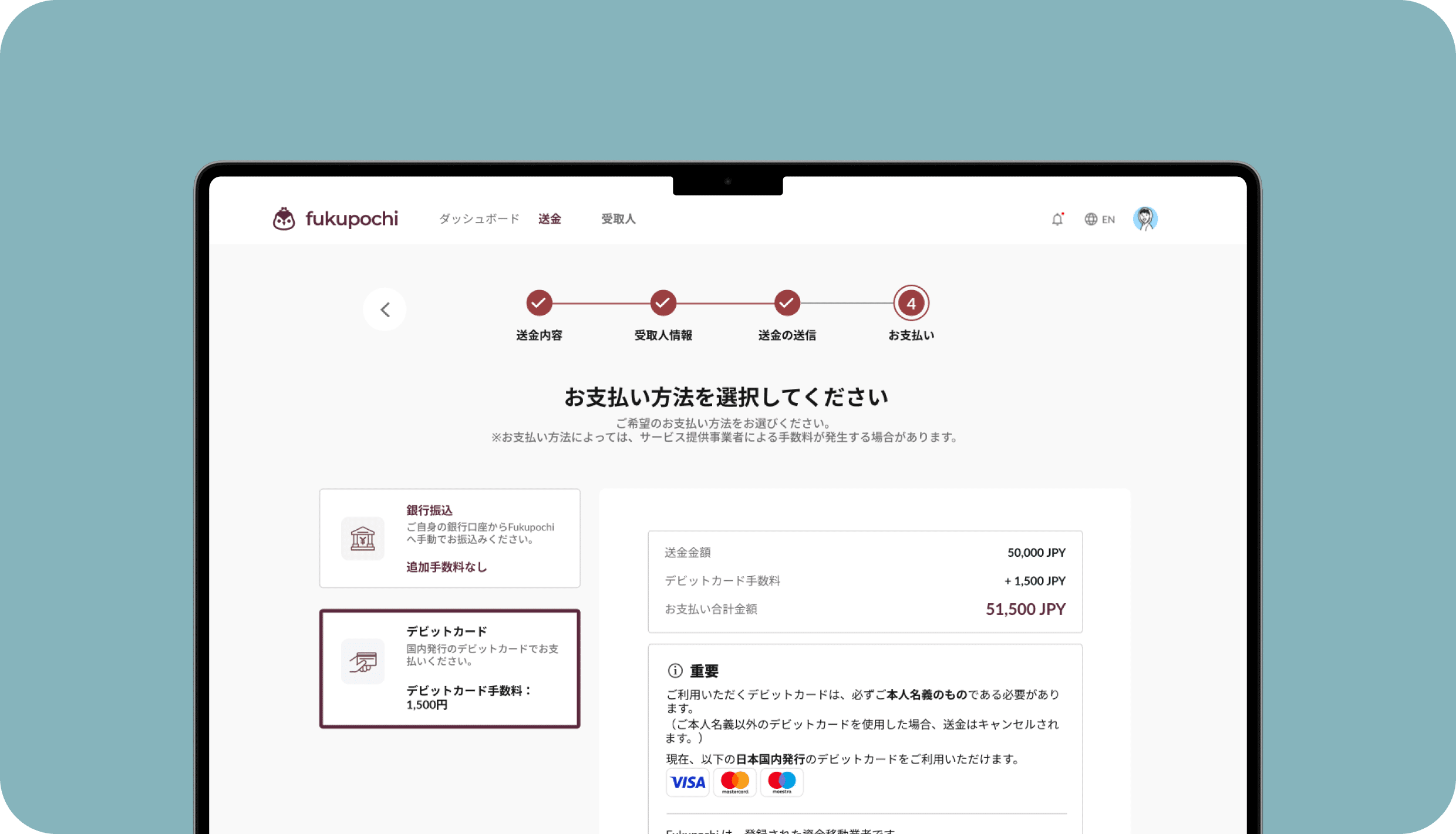Open the 送金 nav tab
Viewport: 1456px width, 834px height.
coord(550,219)
